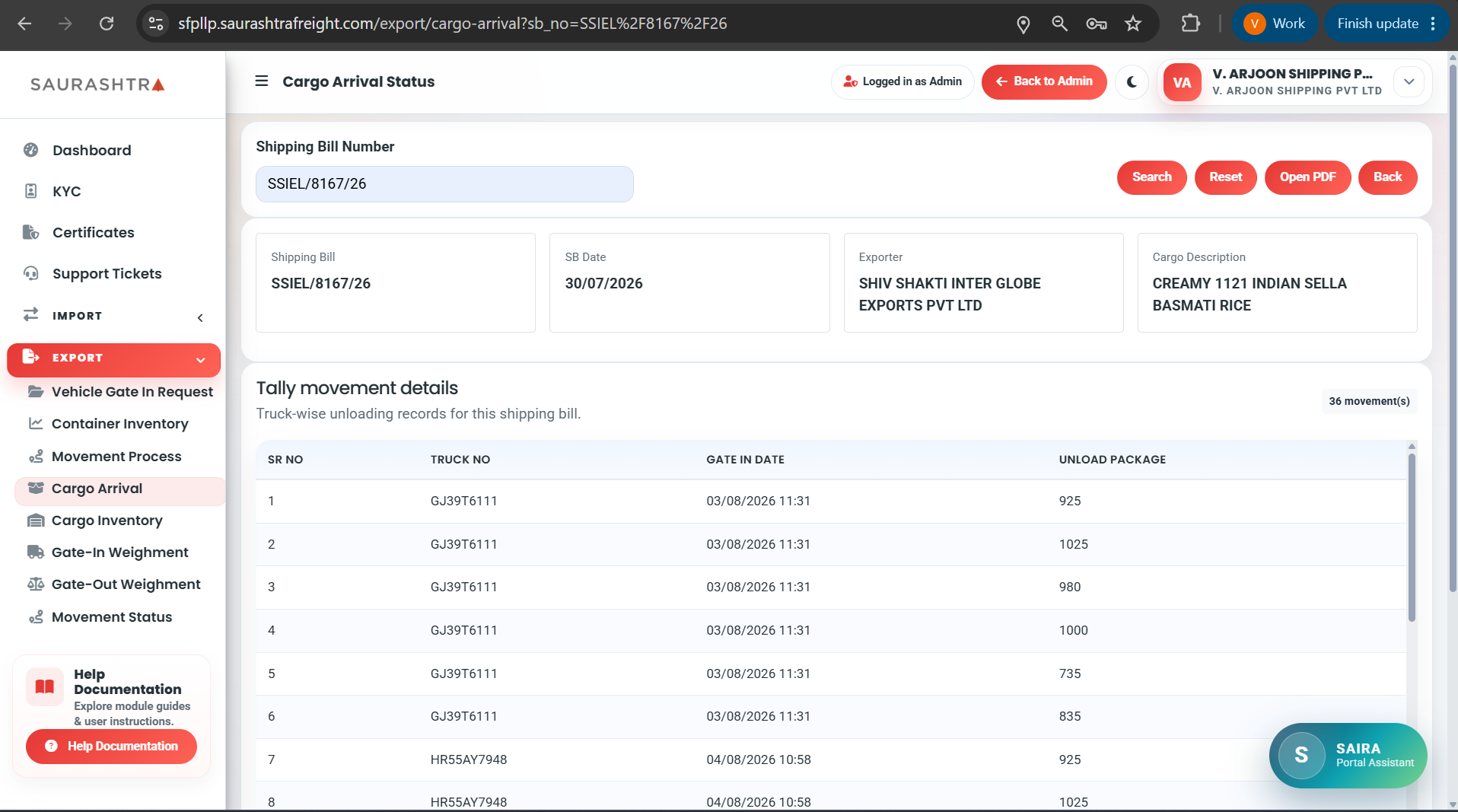The image size is (1458, 812).
Task: Collapse the EXPORT section chevron
Action: pos(200,360)
